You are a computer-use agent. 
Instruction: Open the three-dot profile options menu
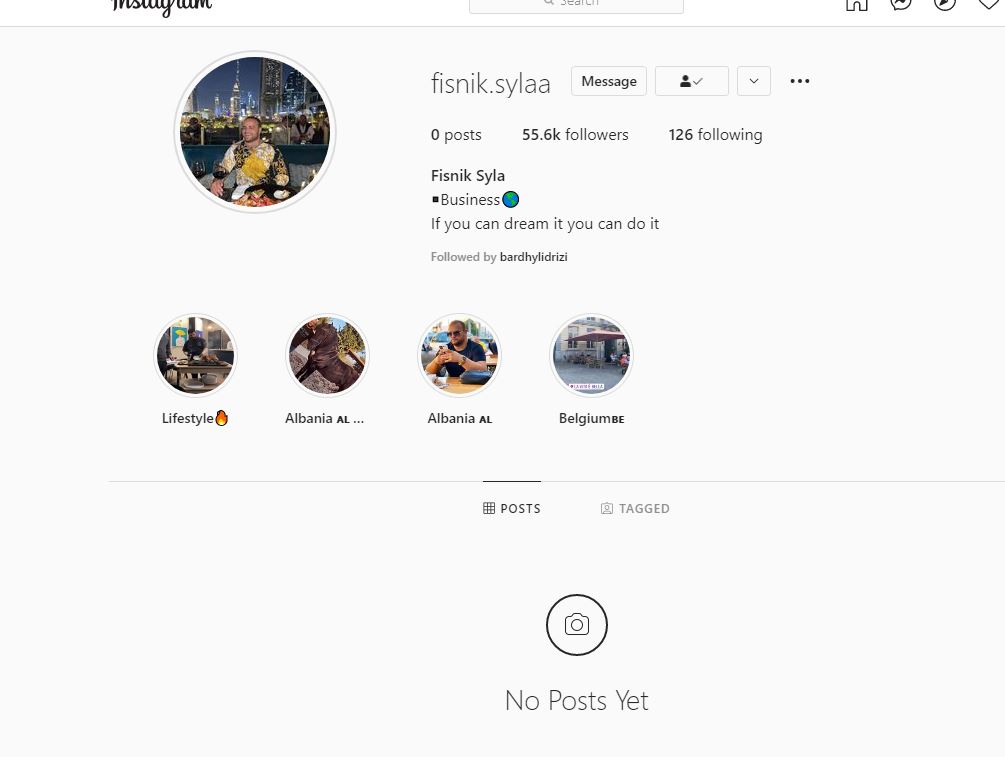click(x=799, y=81)
